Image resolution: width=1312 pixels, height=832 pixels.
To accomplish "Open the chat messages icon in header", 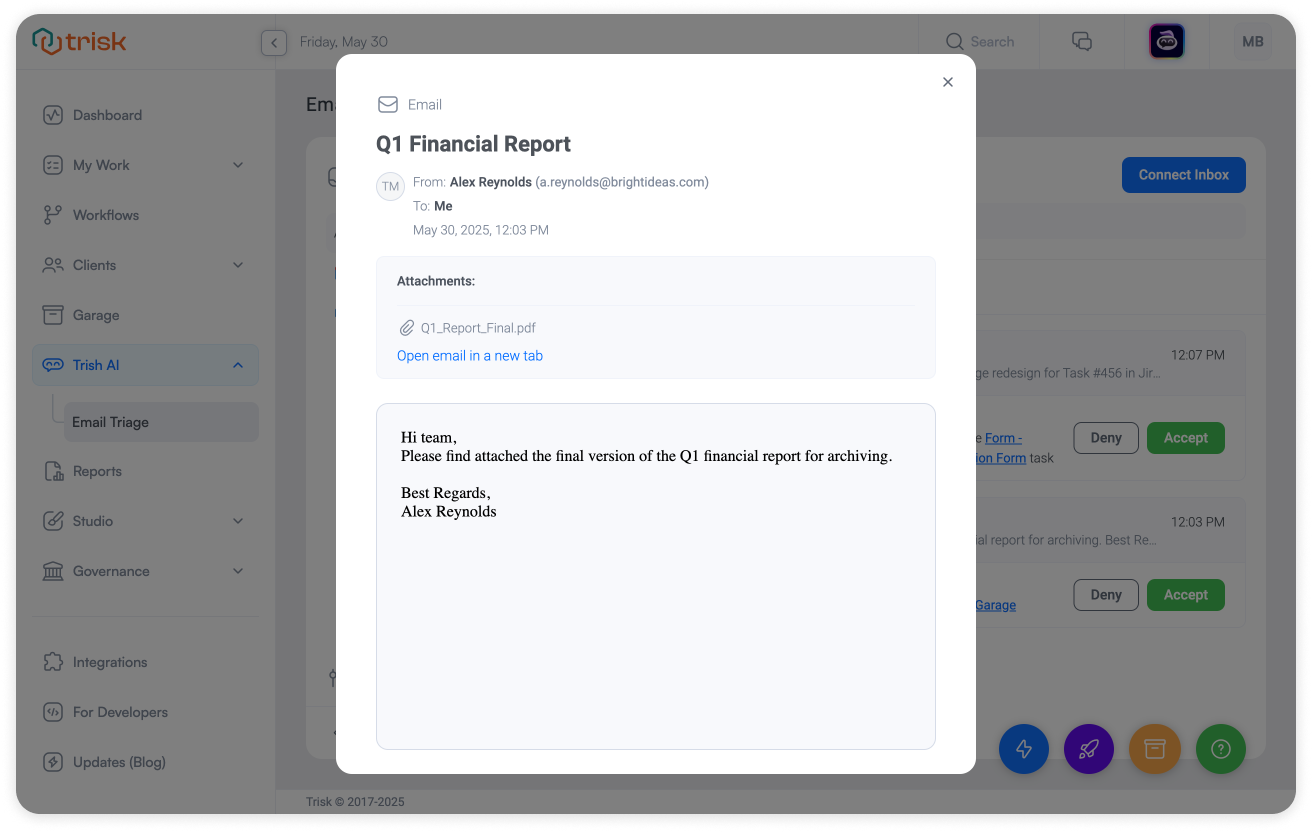I will (1081, 42).
